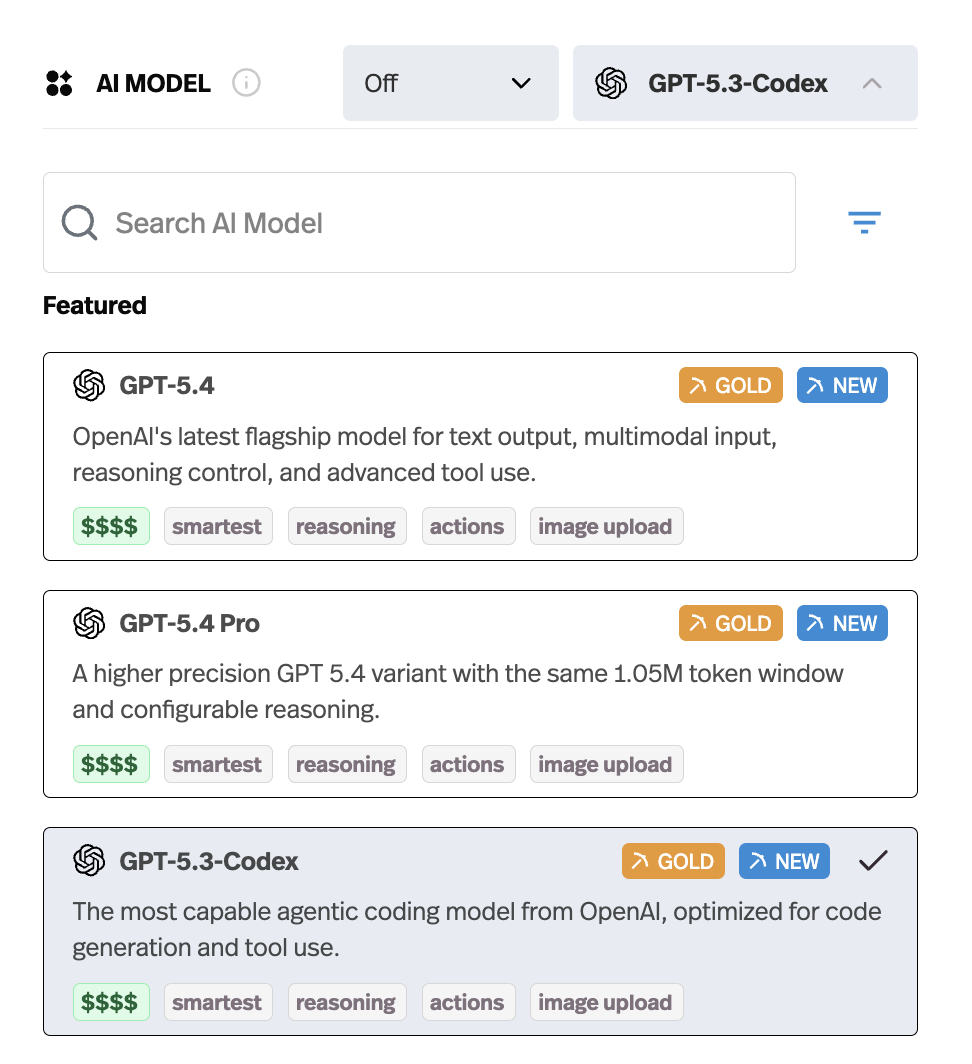Click the magnifying glass in the search bar

(x=79, y=222)
